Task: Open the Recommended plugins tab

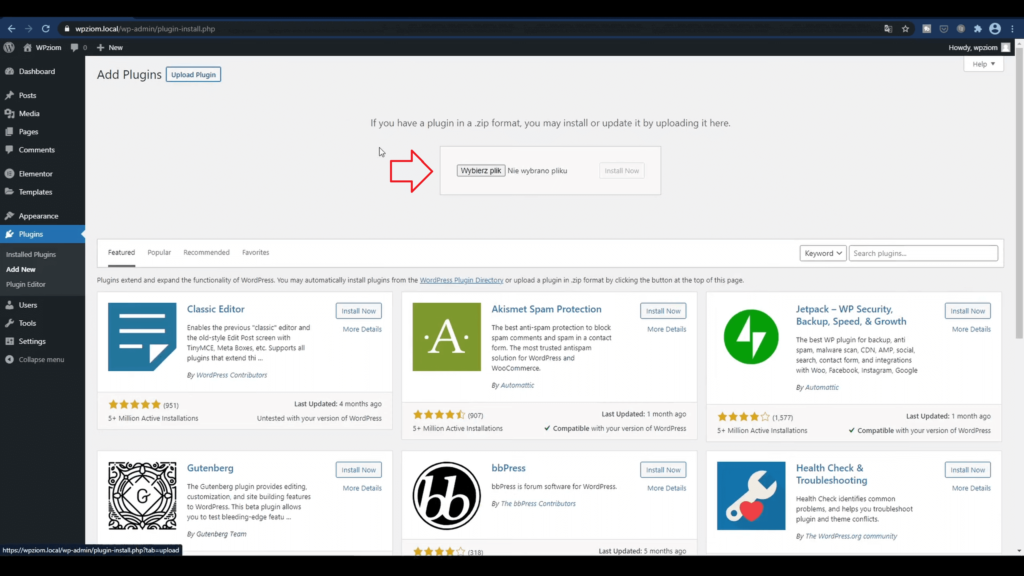Action: pyautogui.click(x=206, y=253)
